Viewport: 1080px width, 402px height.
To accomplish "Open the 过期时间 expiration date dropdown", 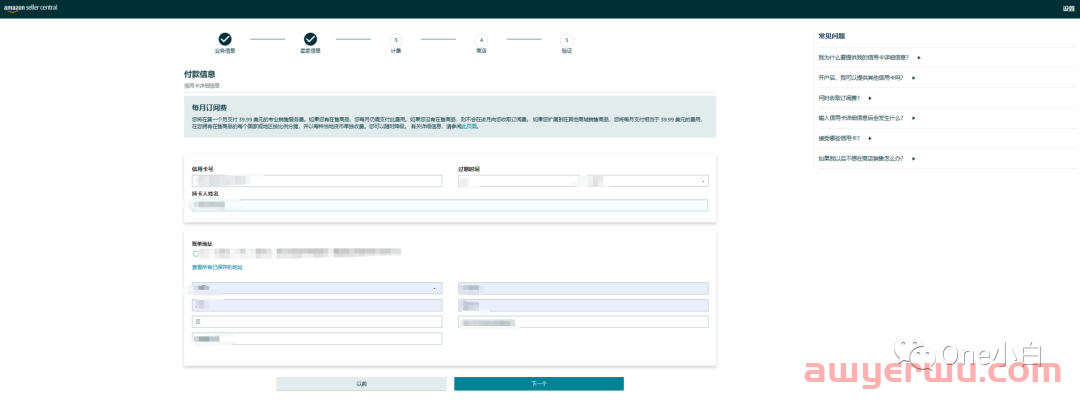I will point(583,181).
